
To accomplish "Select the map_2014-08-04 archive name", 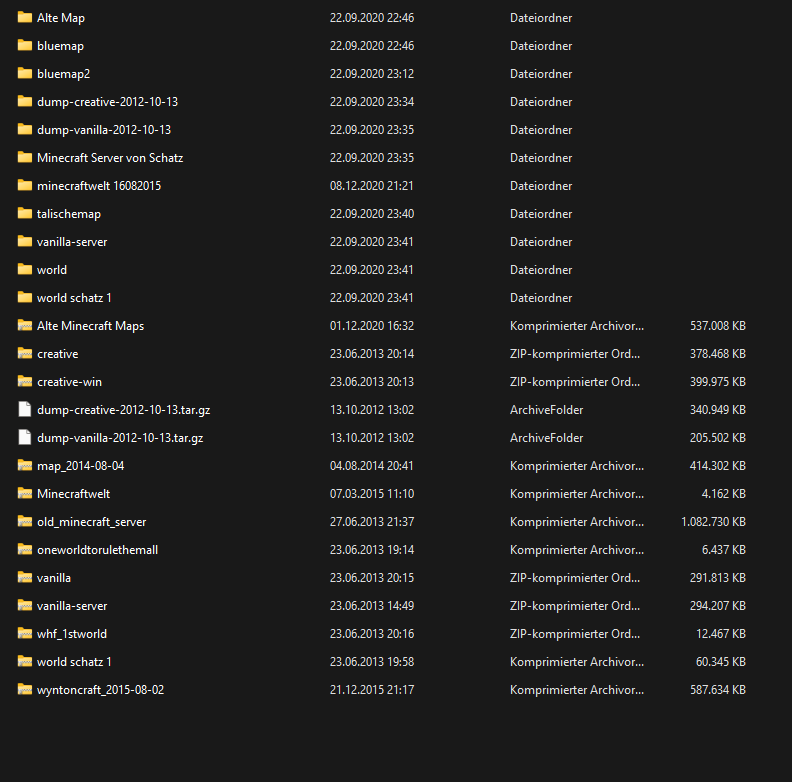I will click(x=80, y=466).
